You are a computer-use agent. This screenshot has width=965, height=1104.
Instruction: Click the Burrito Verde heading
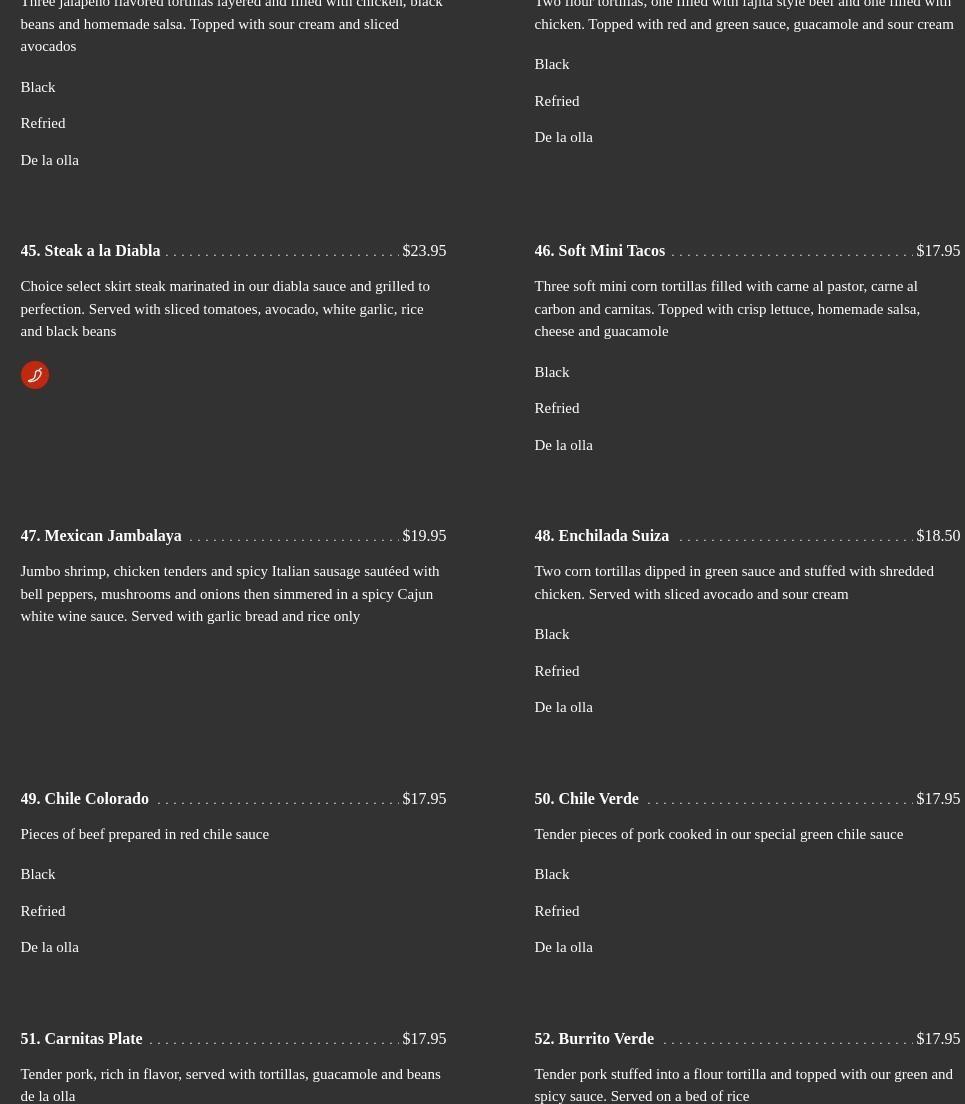tap(594, 1039)
